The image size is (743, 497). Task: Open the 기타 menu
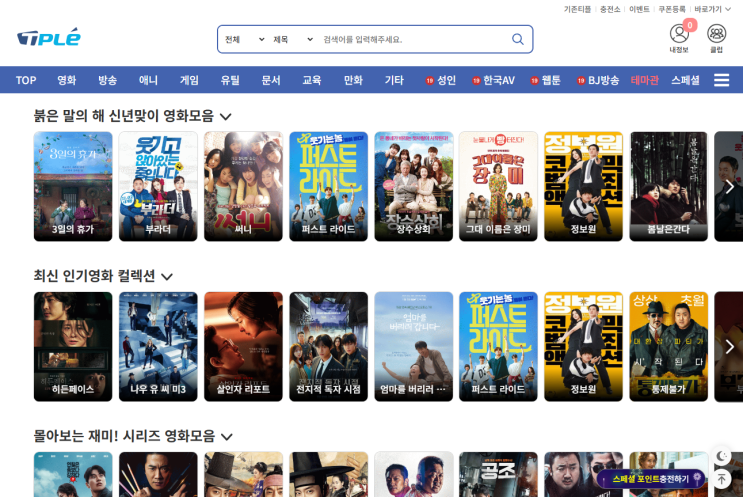(394, 80)
